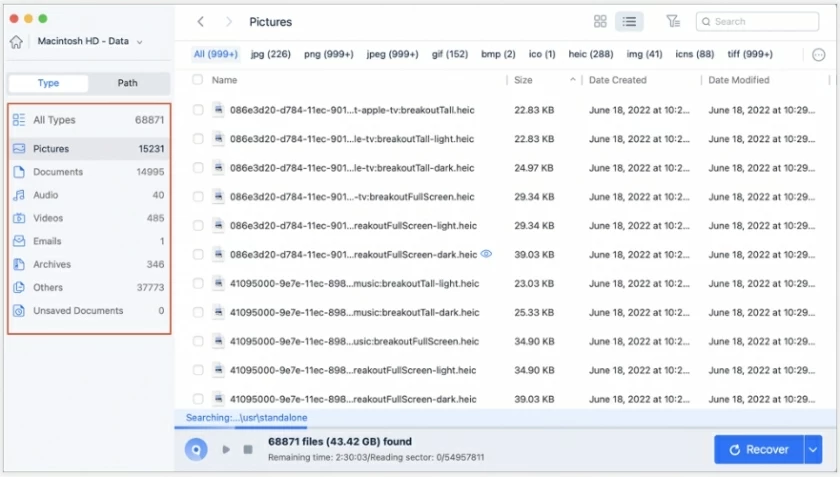Tick the select-all checkbox in header
This screenshot has height=477, width=840.
point(197,80)
